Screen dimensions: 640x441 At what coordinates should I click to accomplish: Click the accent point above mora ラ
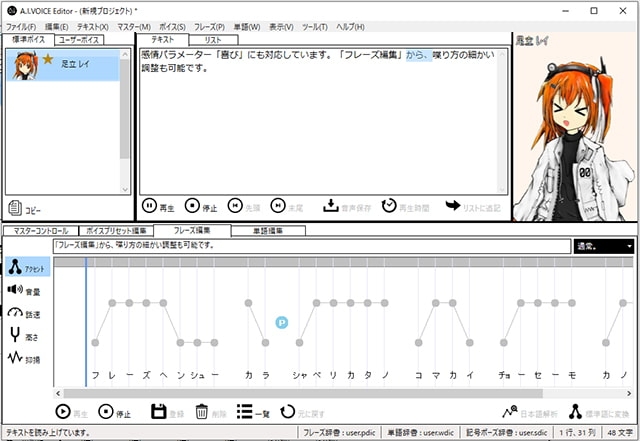tap(265, 343)
